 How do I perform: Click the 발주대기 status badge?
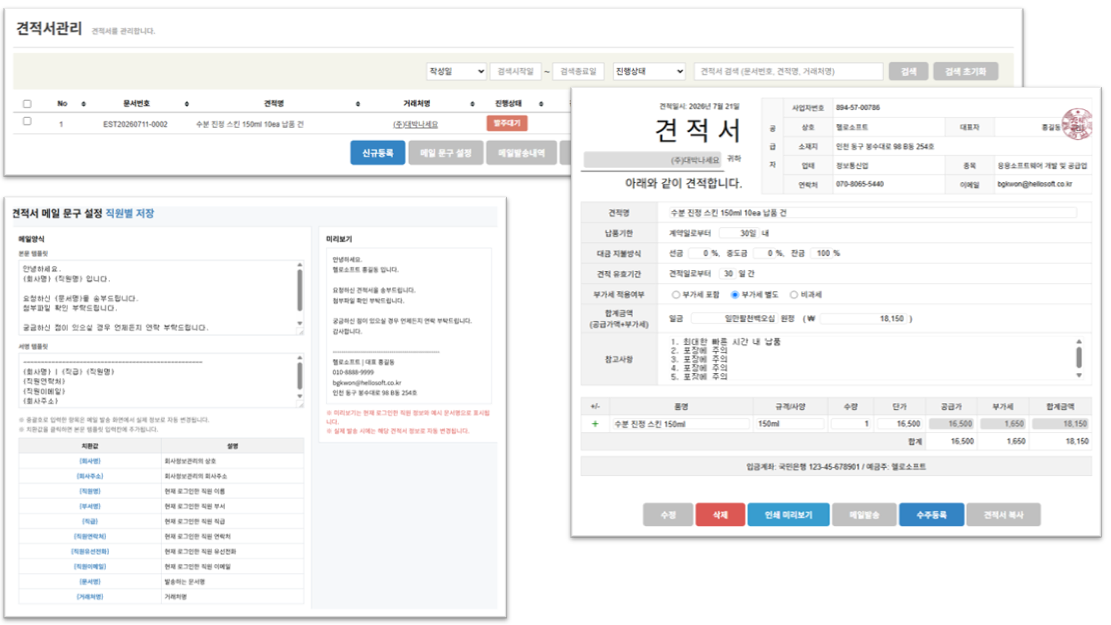507,123
